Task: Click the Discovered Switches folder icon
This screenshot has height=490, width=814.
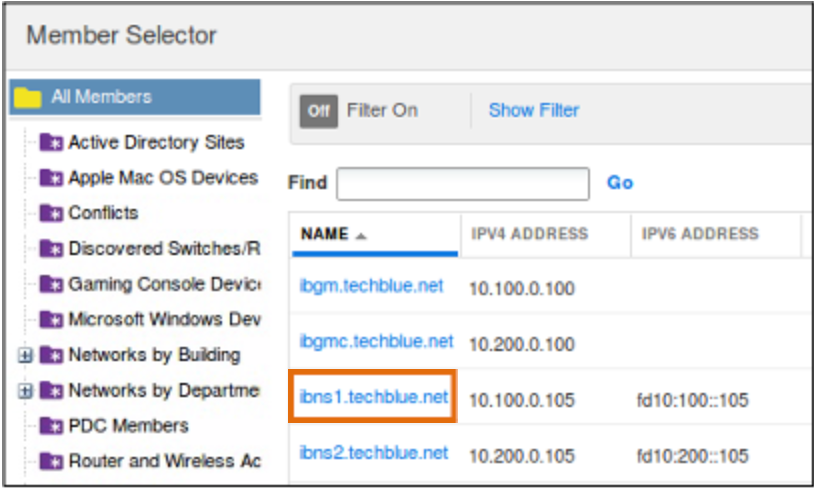Action: [x=51, y=249]
